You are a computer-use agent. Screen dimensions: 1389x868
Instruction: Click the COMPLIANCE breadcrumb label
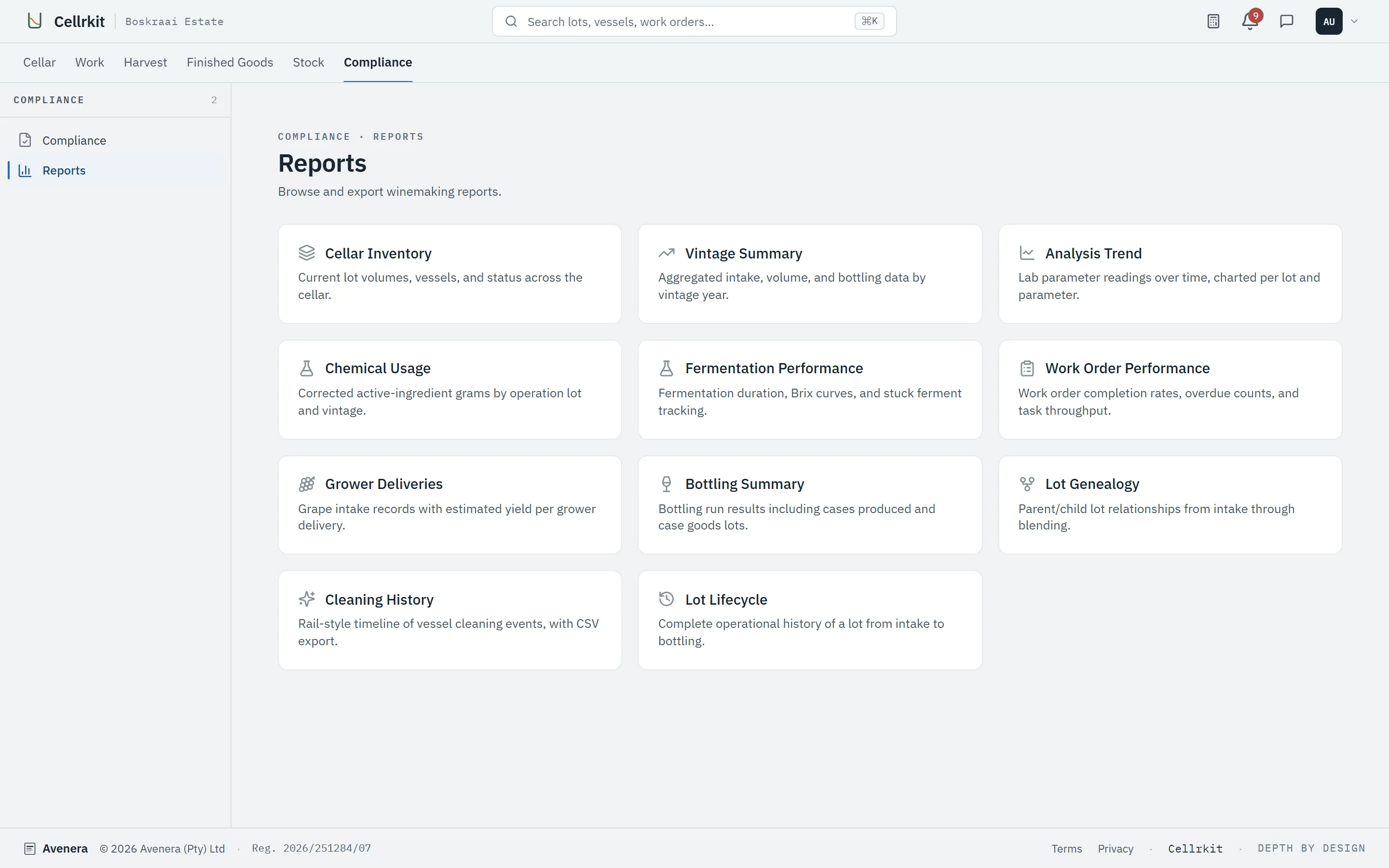point(314,136)
